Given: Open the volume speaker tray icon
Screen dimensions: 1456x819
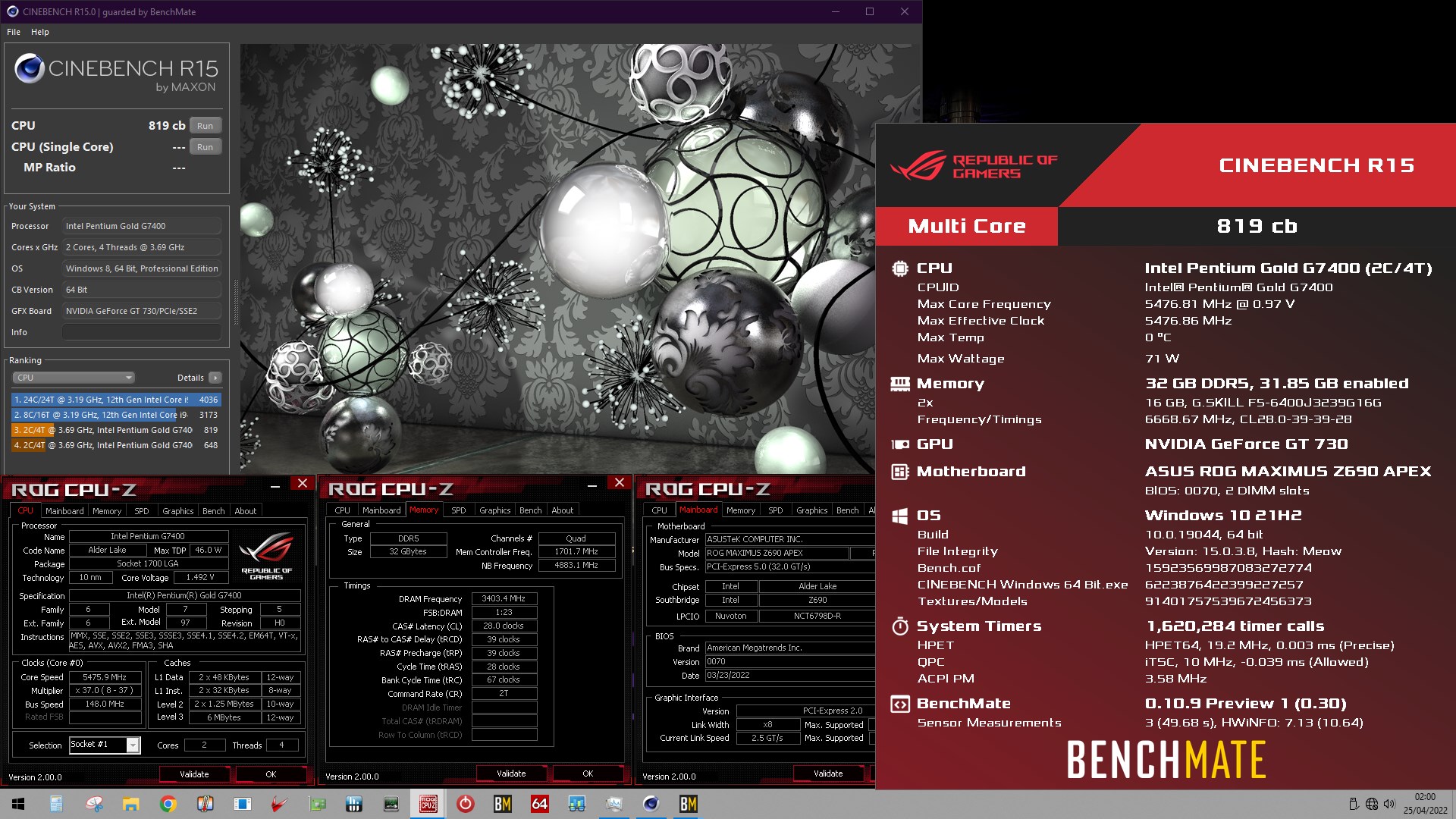Looking at the screenshot, I should pyautogui.click(x=1389, y=804).
